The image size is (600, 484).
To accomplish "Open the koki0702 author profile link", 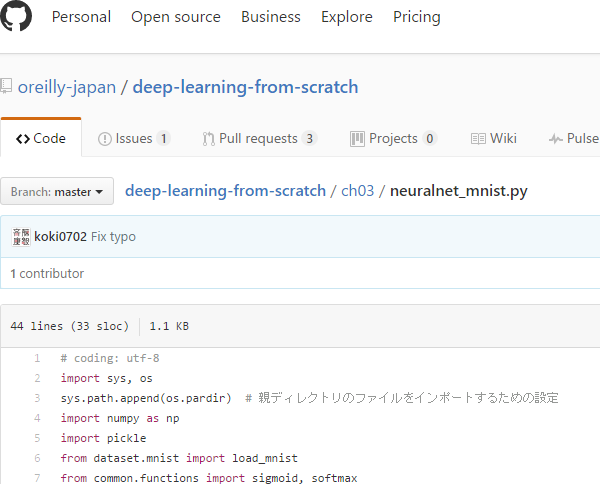I will [x=60, y=237].
